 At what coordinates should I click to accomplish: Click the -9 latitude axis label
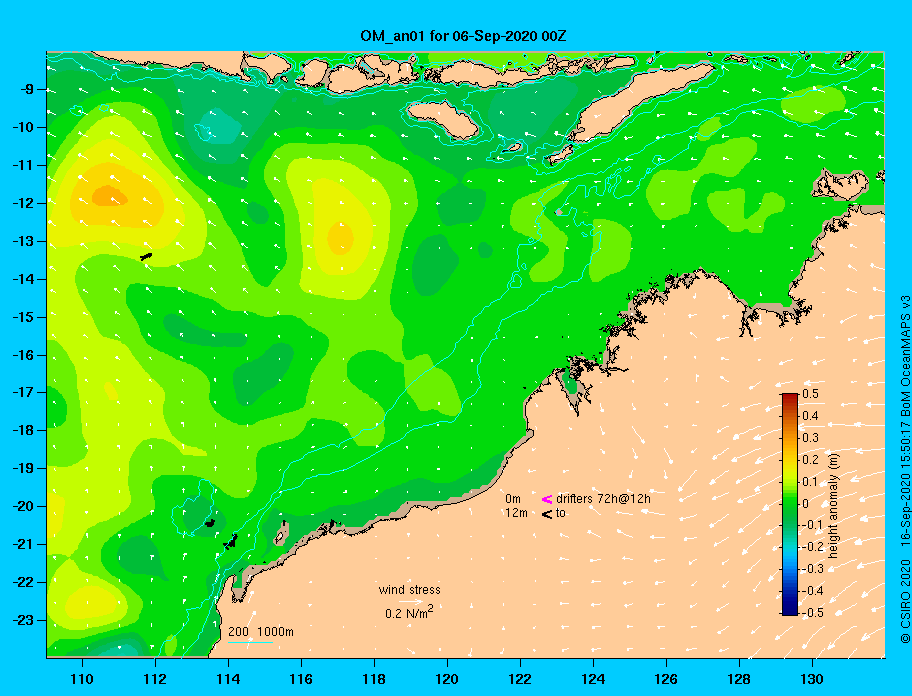[27, 89]
